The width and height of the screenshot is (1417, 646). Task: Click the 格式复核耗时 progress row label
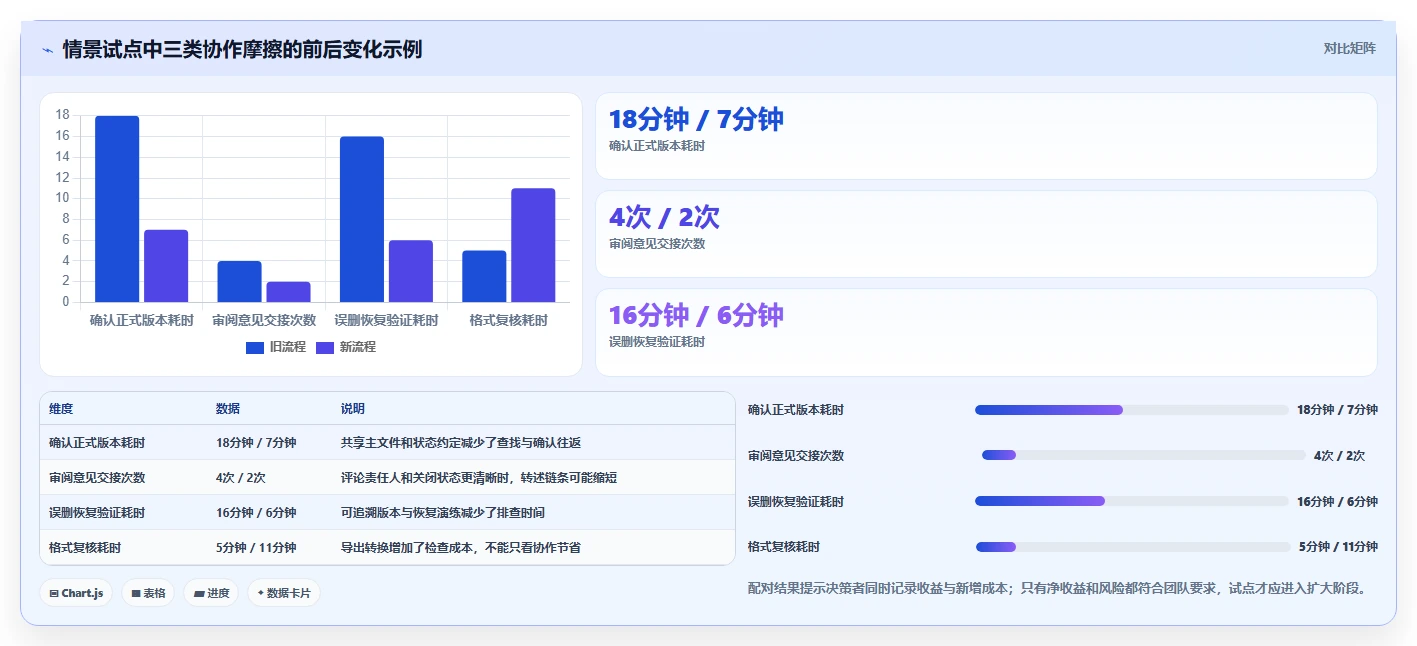(x=784, y=547)
